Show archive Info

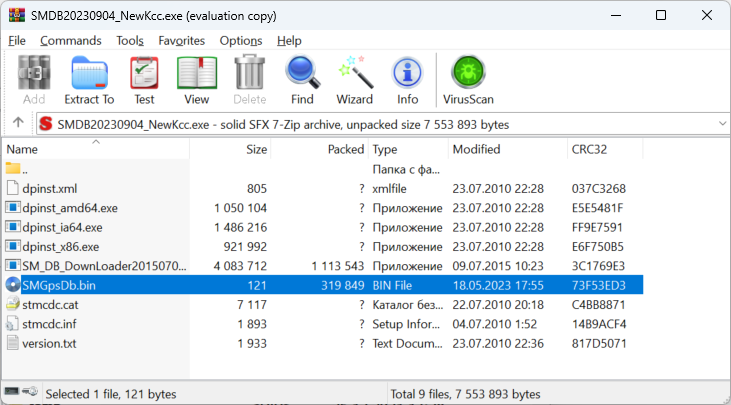pos(407,79)
